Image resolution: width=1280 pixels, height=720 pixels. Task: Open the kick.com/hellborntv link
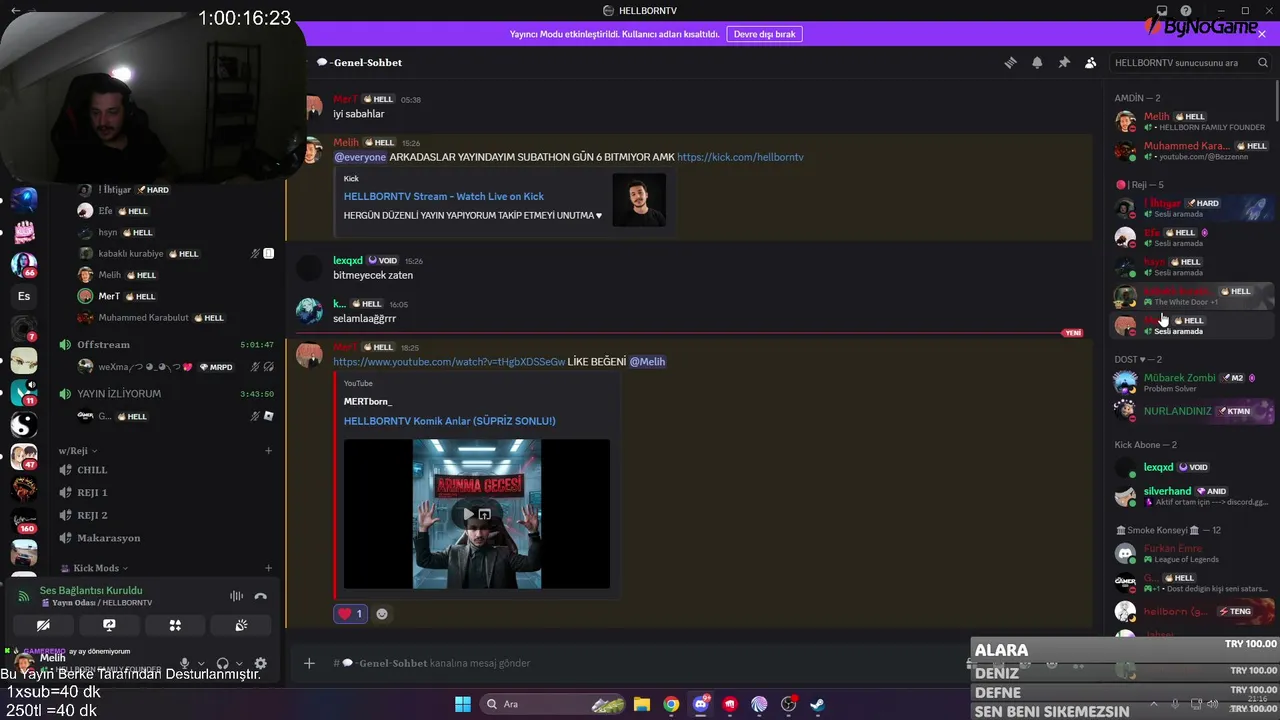pyautogui.click(x=740, y=157)
